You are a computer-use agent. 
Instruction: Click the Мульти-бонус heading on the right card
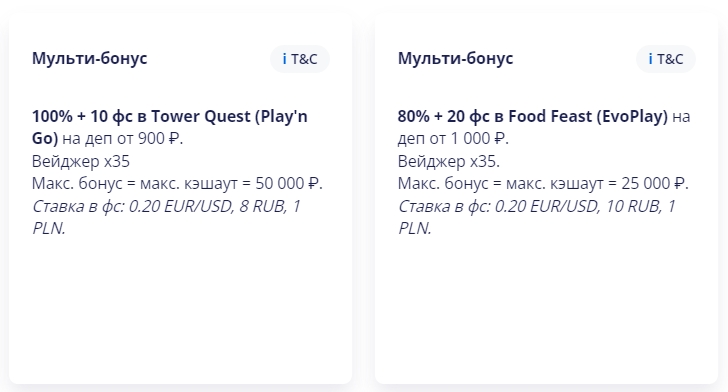455,59
